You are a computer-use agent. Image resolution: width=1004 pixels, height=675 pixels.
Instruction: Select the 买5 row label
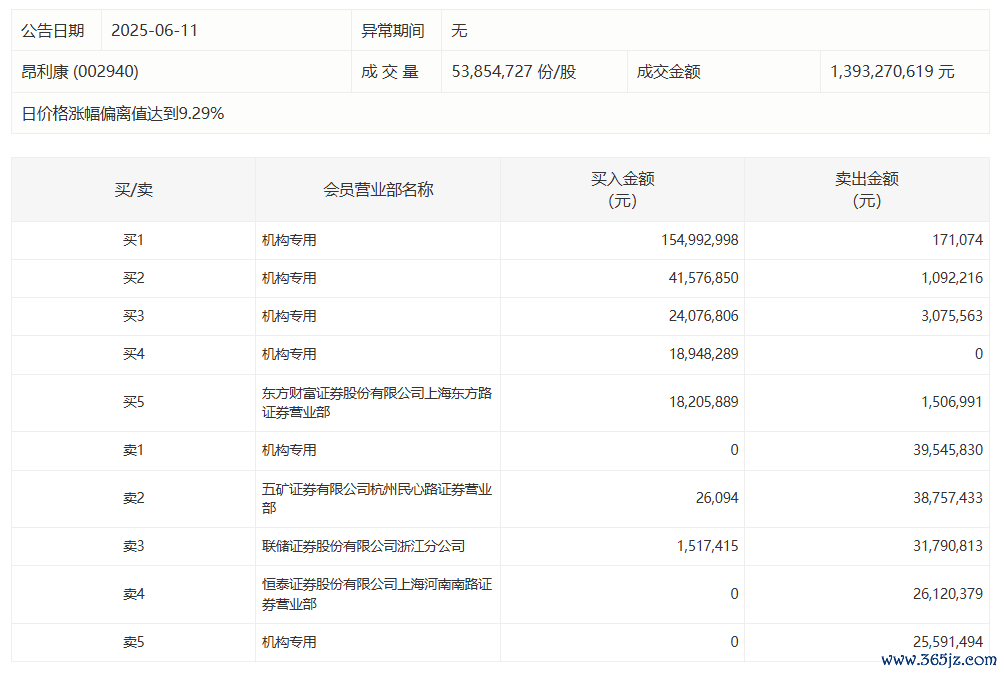(133, 402)
